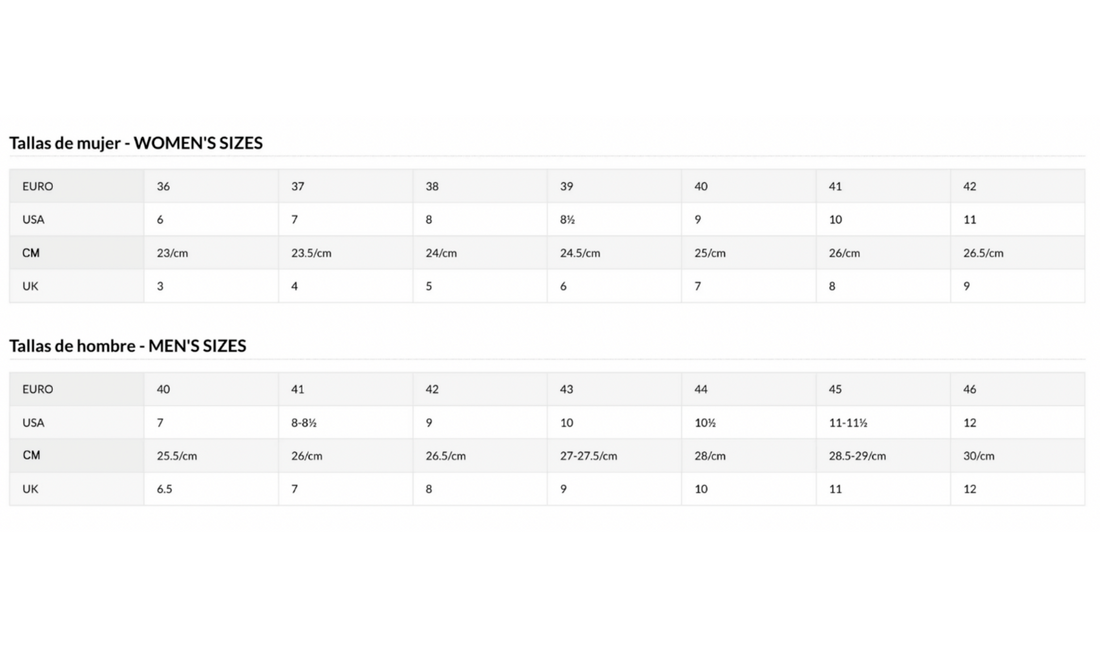1100x646 pixels.
Task: Select EURO 46 in men's table
Action: [969, 389]
